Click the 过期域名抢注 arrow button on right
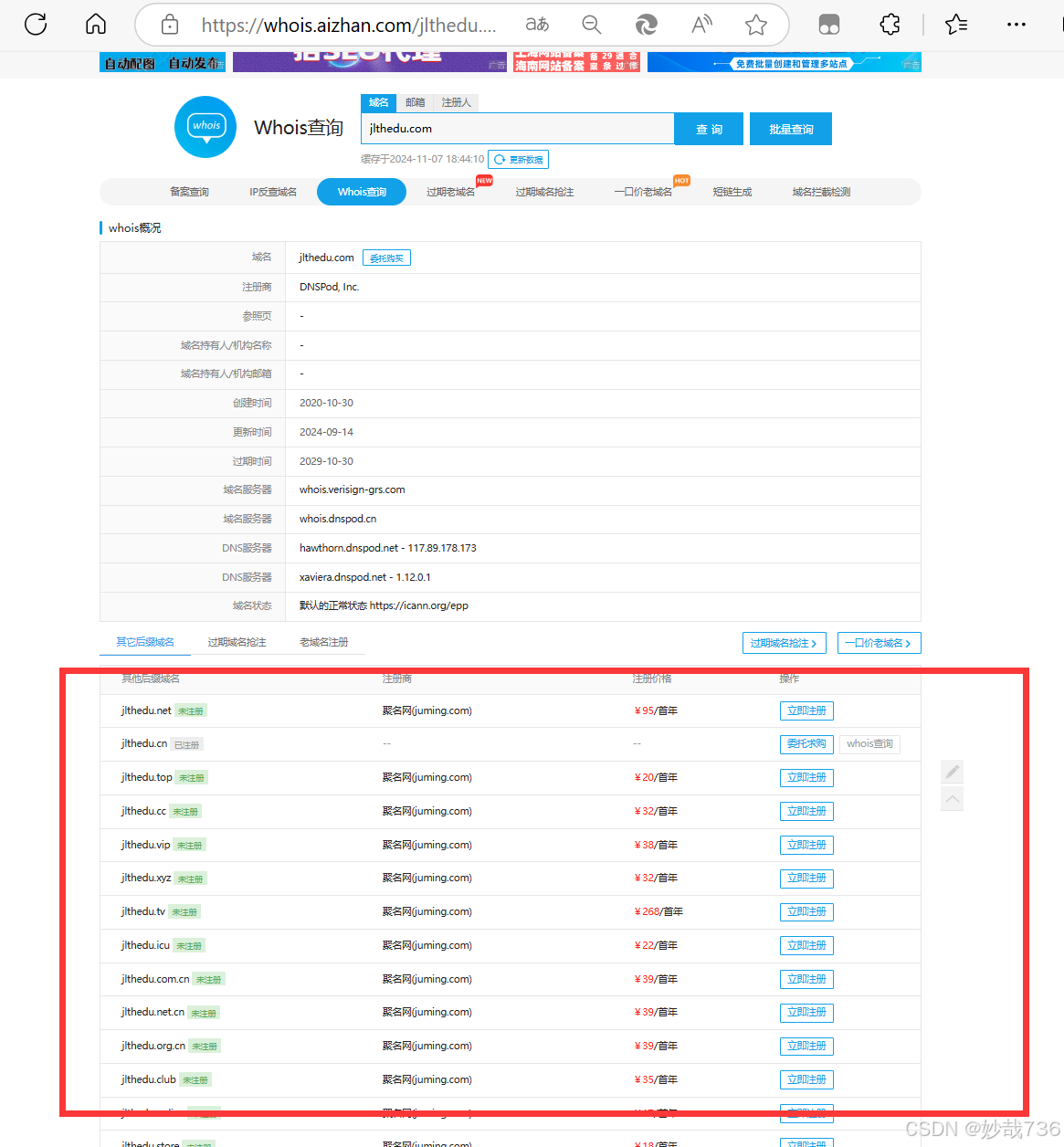The image size is (1064, 1147). click(x=785, y=643)
